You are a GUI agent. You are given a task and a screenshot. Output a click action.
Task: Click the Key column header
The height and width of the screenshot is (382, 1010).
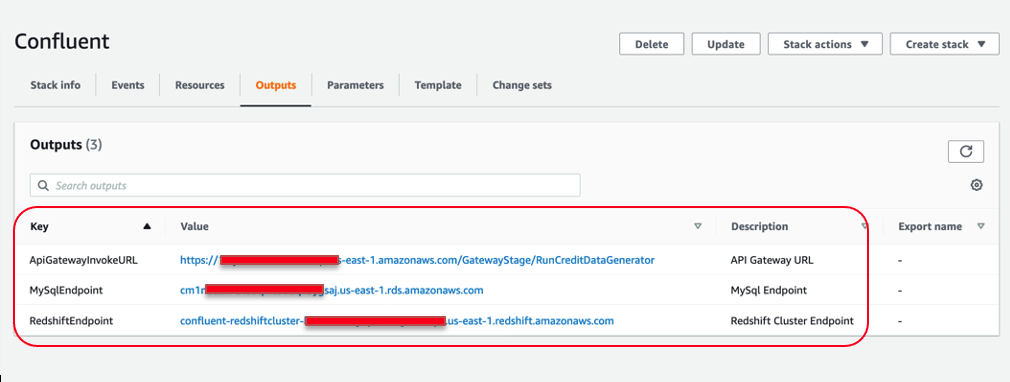click(x=39, y=226)
